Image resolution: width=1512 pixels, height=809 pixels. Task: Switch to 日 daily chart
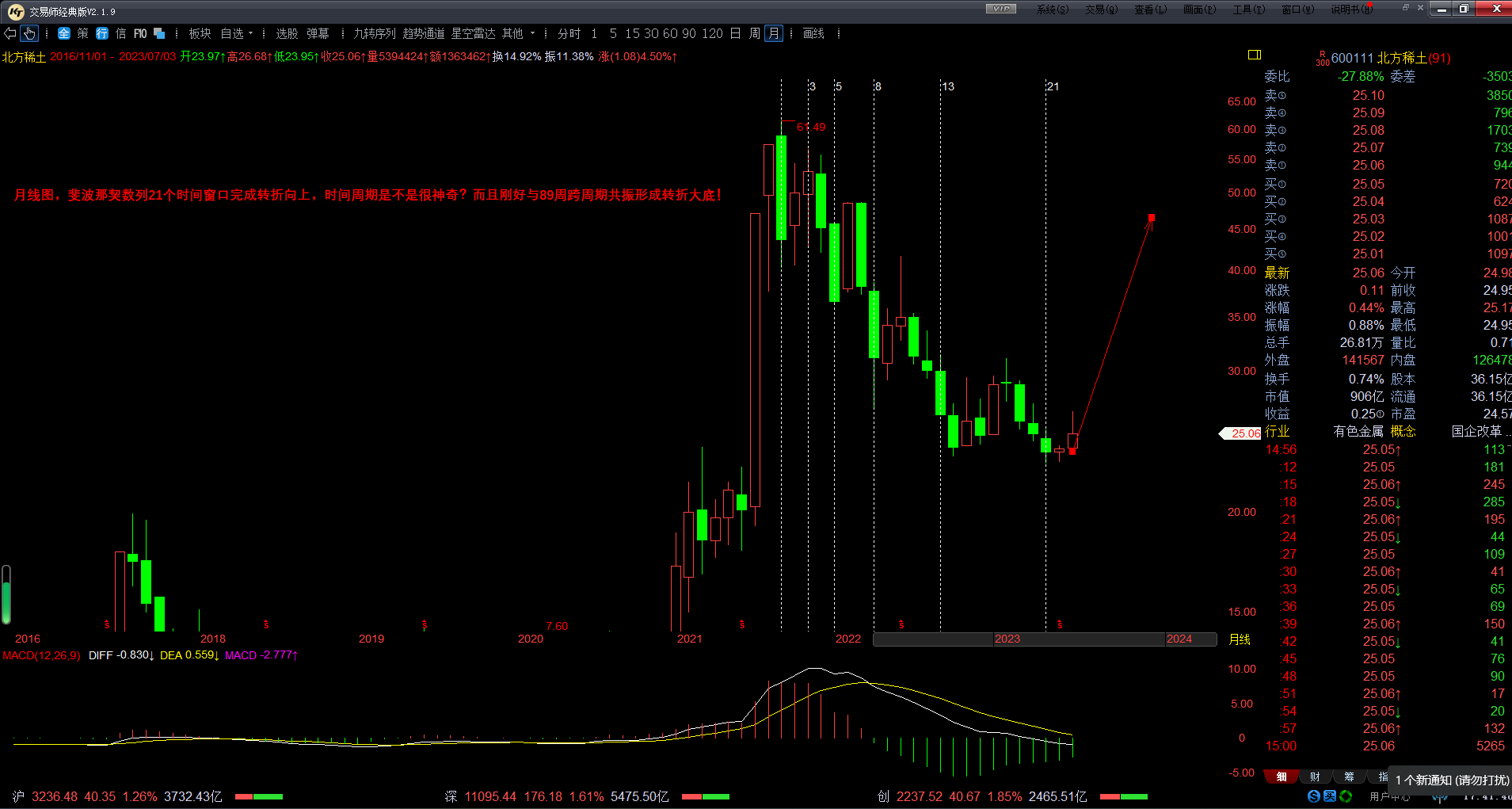click(735, 33)
